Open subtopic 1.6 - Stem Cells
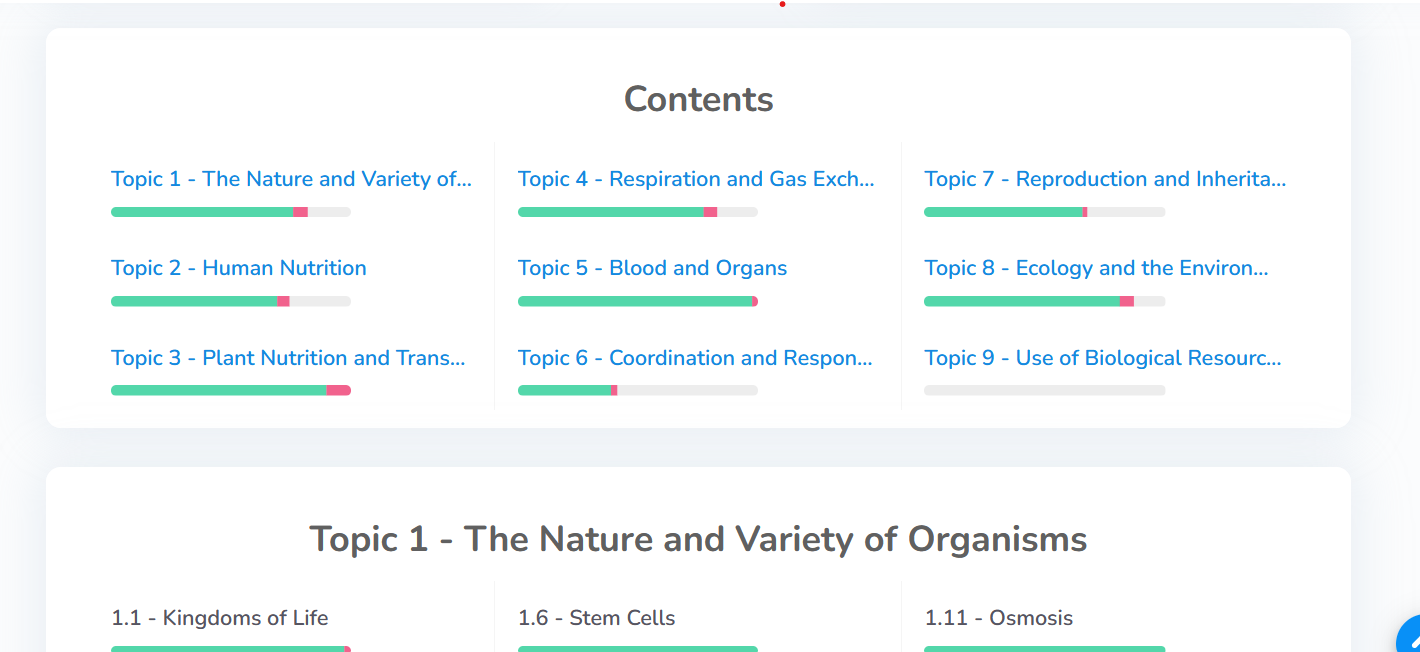The height and width of the screenshot is (652, 1420). click(x=596, y=618)
